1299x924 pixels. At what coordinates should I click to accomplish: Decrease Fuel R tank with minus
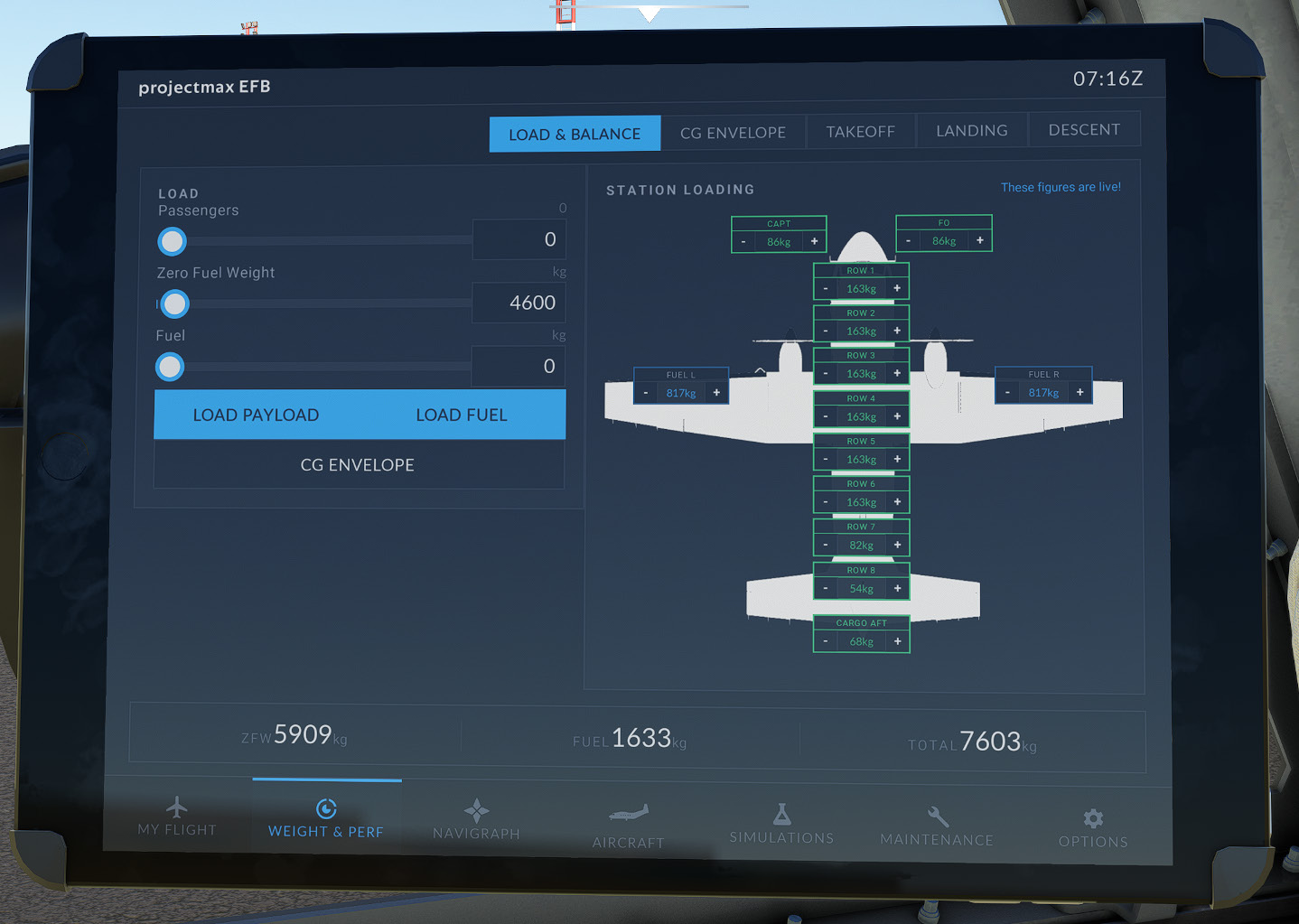click(x=1007, y=392)
